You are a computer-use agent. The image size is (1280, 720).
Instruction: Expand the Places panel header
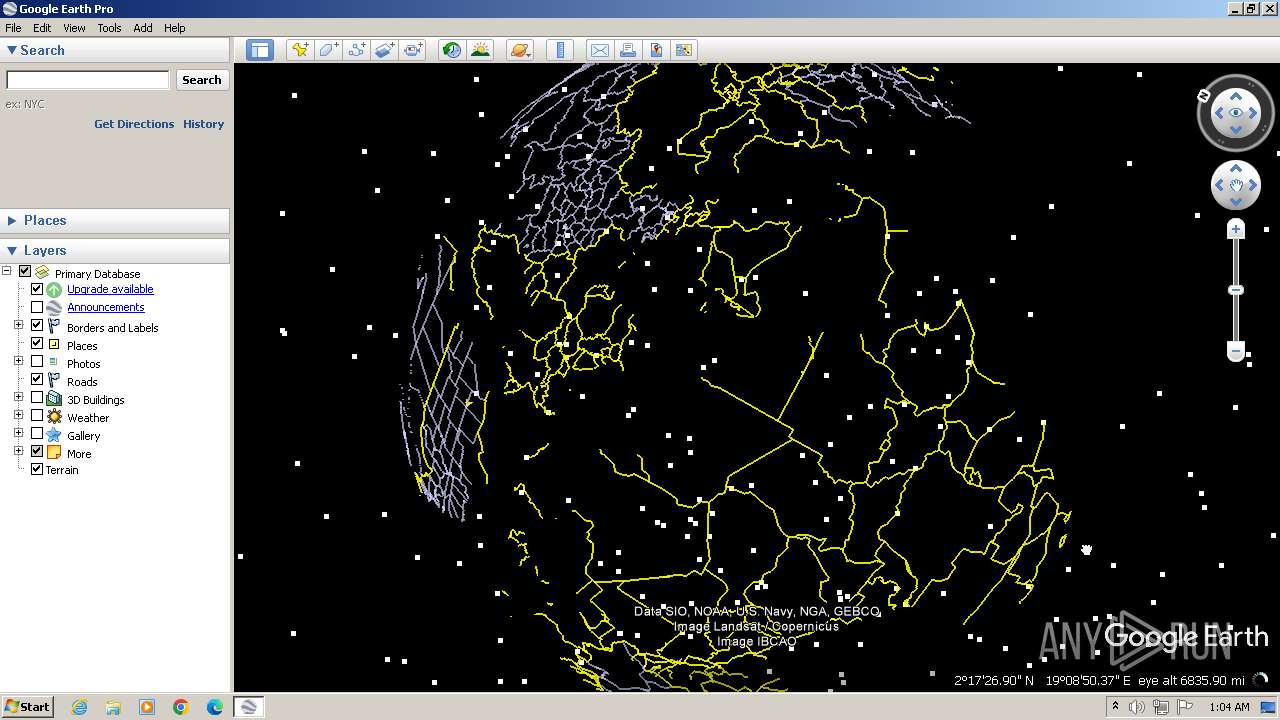tap(115, 220)
